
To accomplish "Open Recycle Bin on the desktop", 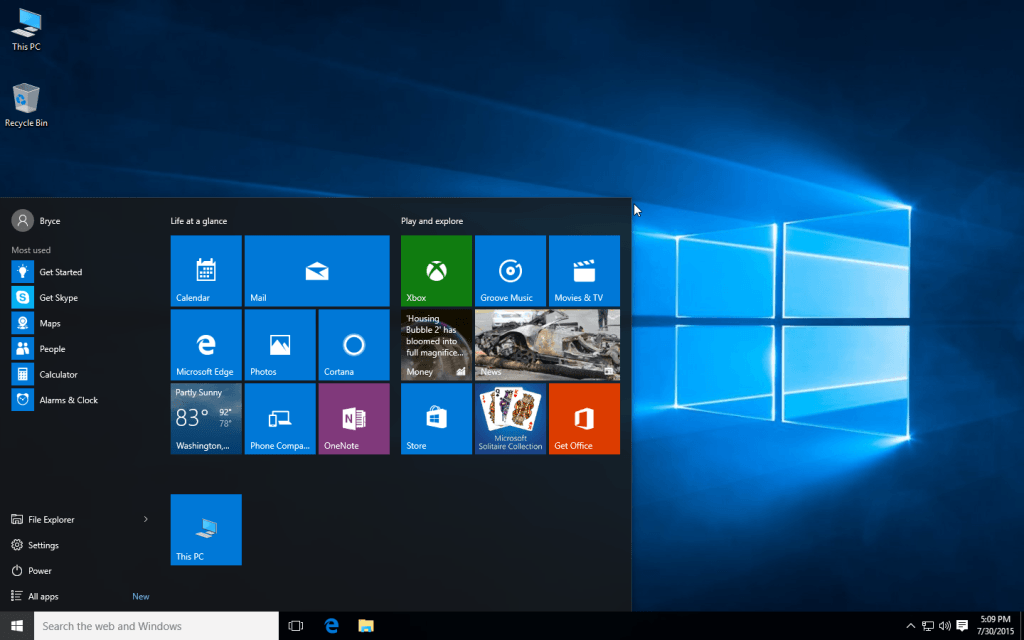I will tap(26, 104).
